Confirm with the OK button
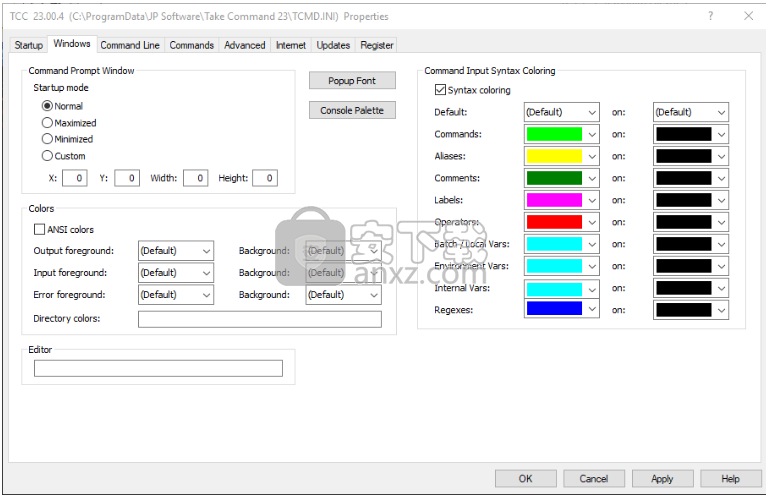Image resolution: width=766 pixels, height=495 pixels. pos(526,478)
